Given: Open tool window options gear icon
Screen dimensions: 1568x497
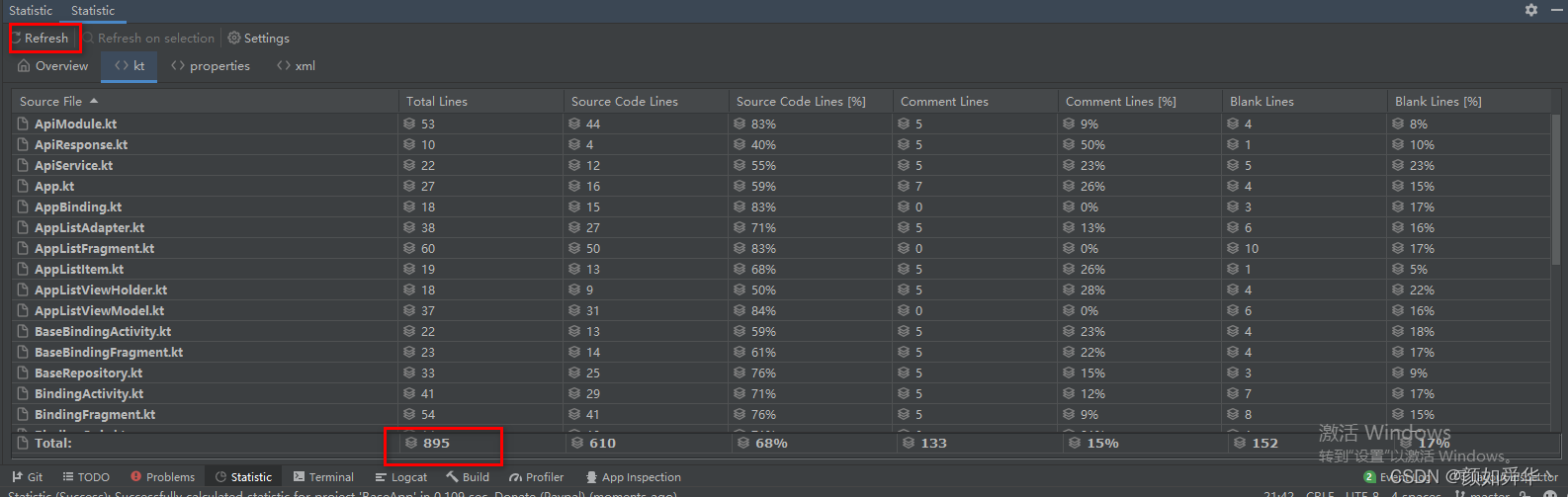Looking at the screenshot, I should pyautogui.click(x=1530, y=10).
